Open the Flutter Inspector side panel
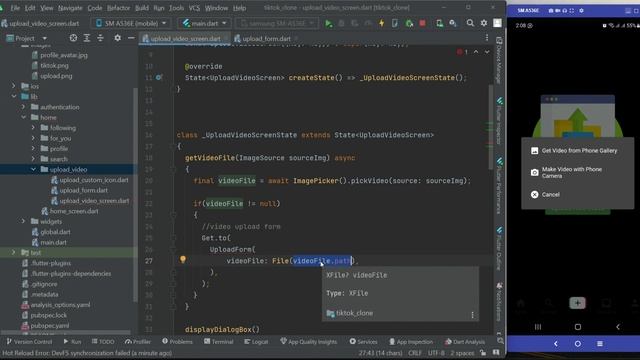This screenshot has width=640, height=360. coord(499,121)
